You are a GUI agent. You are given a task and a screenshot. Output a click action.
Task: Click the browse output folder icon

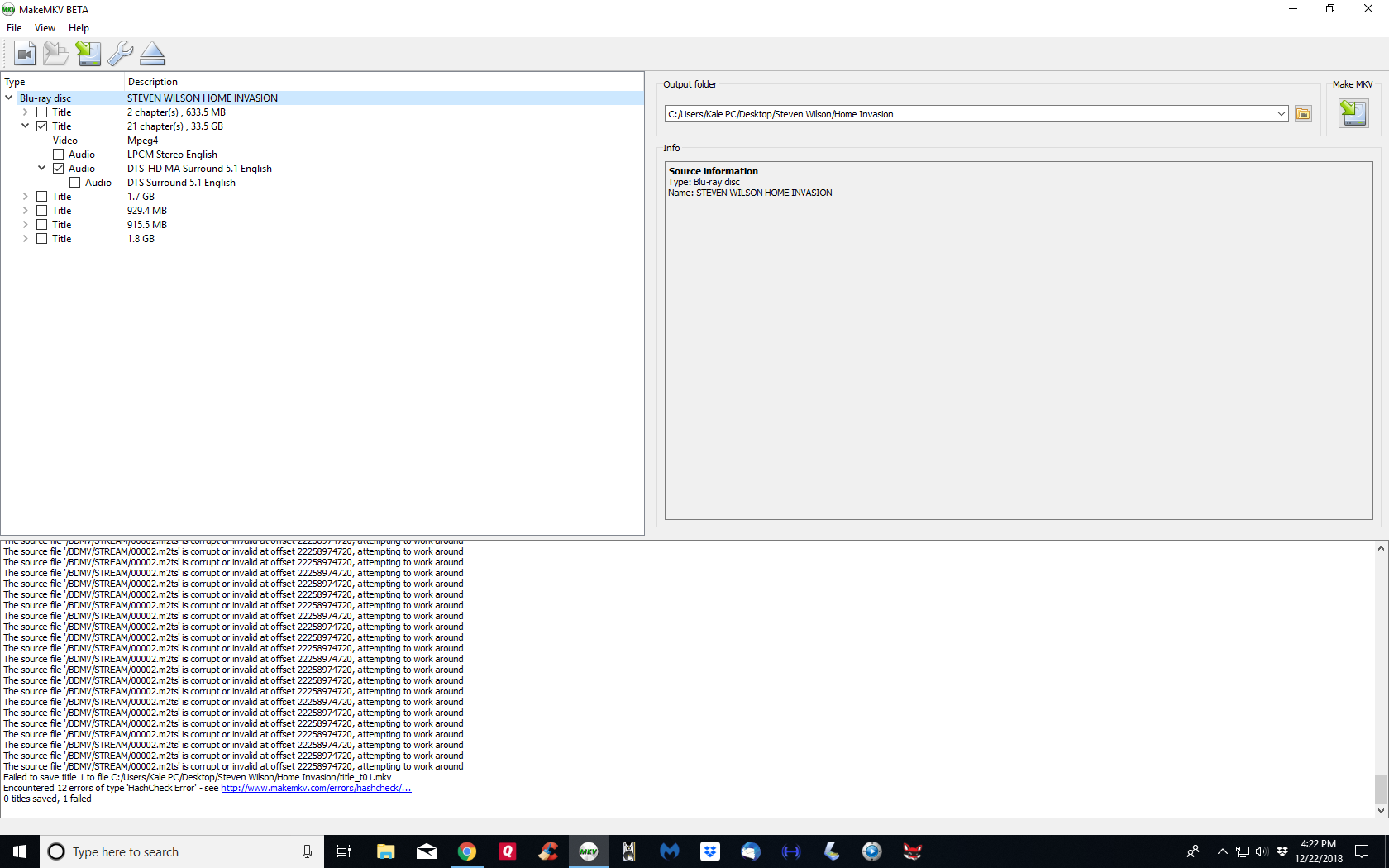click(1303, 114)
